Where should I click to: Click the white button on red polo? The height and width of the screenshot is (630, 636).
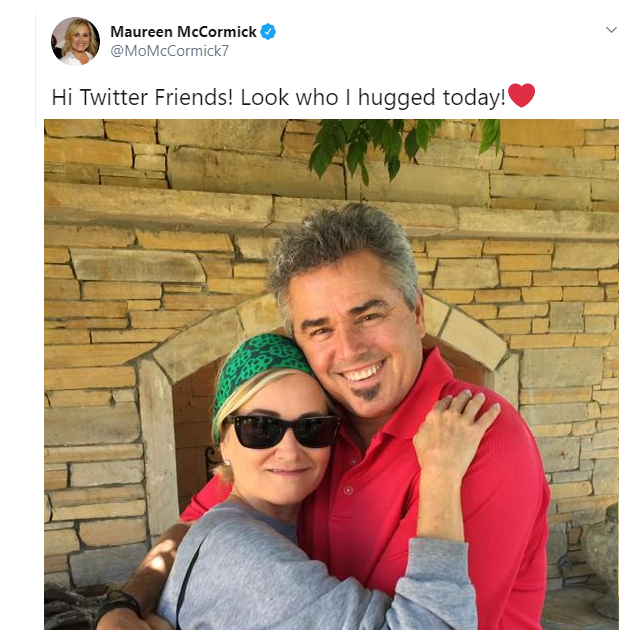coord(348,490)
